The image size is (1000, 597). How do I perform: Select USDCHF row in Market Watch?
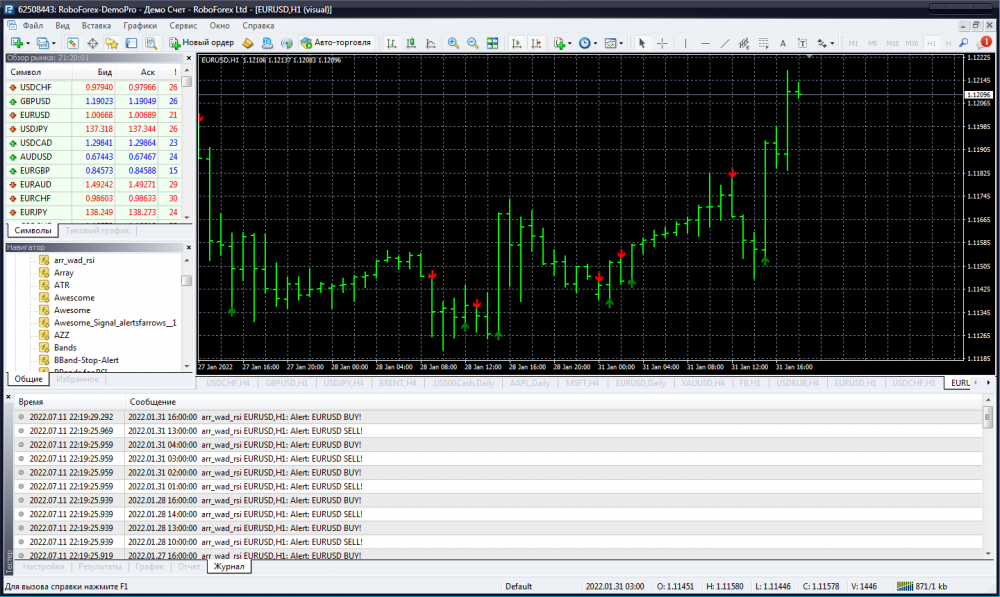tap(93, 87)
